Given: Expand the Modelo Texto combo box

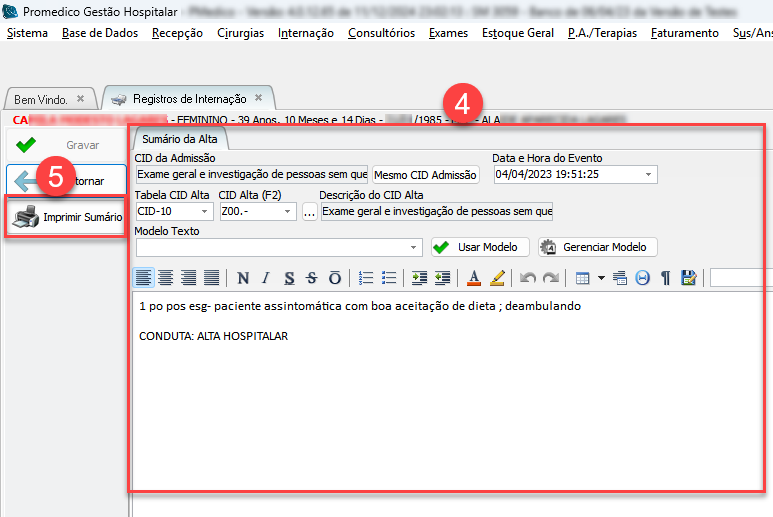Looking at the screenshot, I should (416, 247).
